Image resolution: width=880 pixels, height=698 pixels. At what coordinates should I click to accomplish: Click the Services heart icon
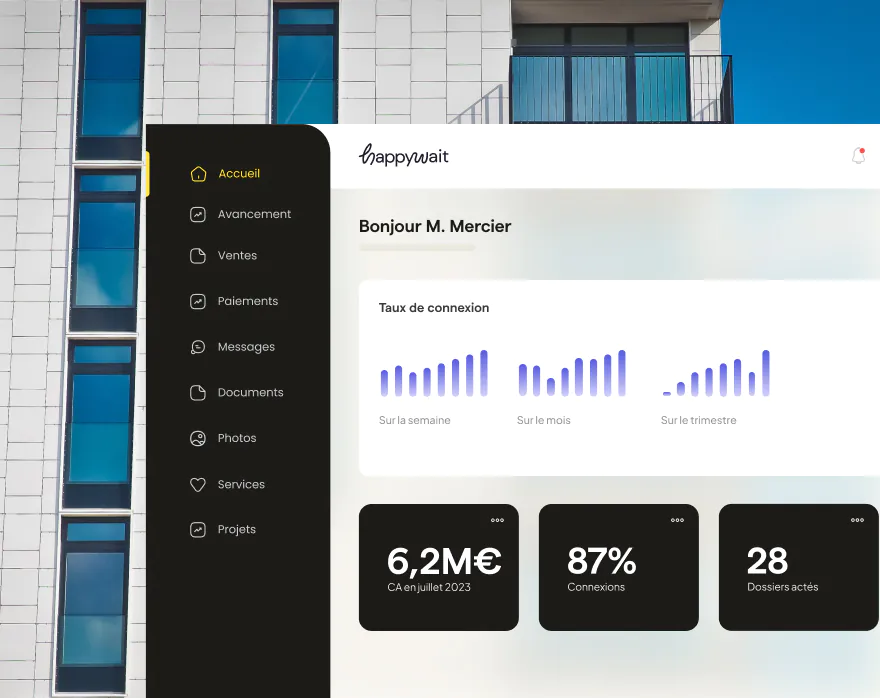click(x=198, y=484)
